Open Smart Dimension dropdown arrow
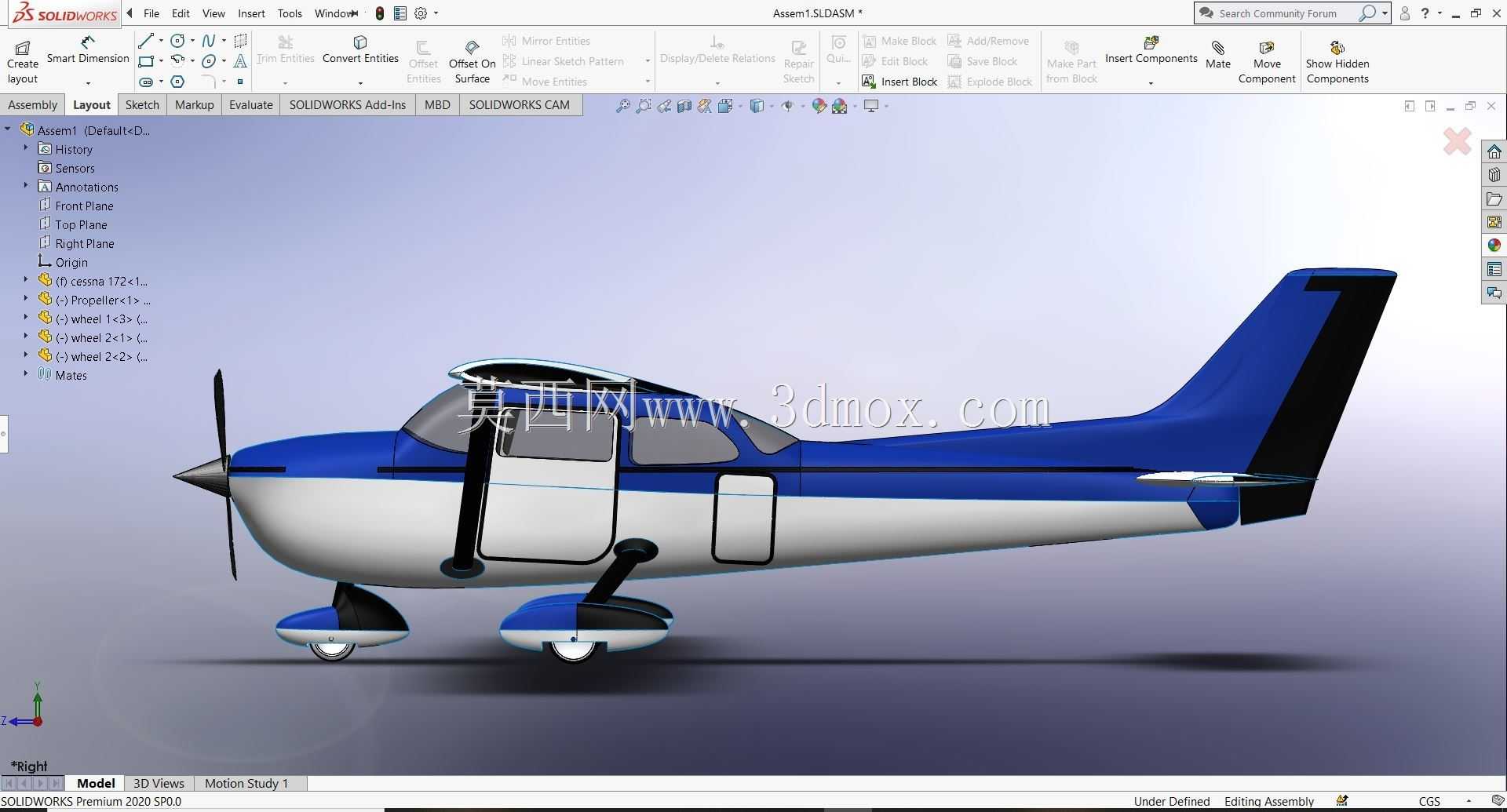Screen dimensions: 1507x812 point(88,82)
